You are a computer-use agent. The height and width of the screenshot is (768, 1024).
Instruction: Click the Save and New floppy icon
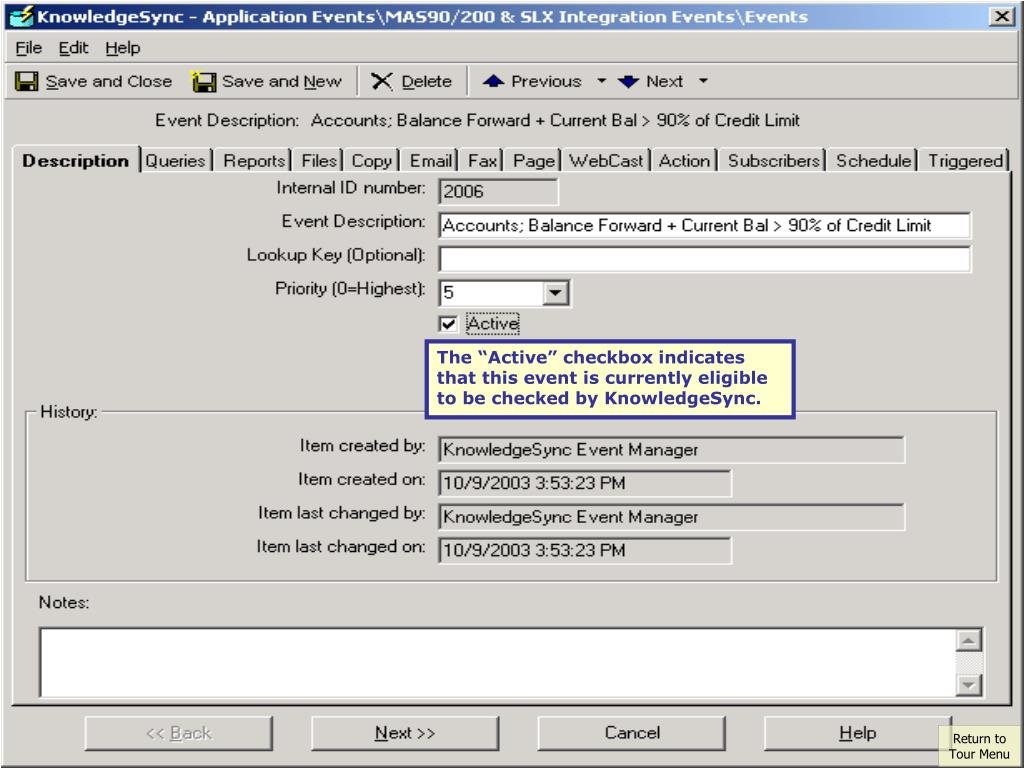click(x=204, y=82)
